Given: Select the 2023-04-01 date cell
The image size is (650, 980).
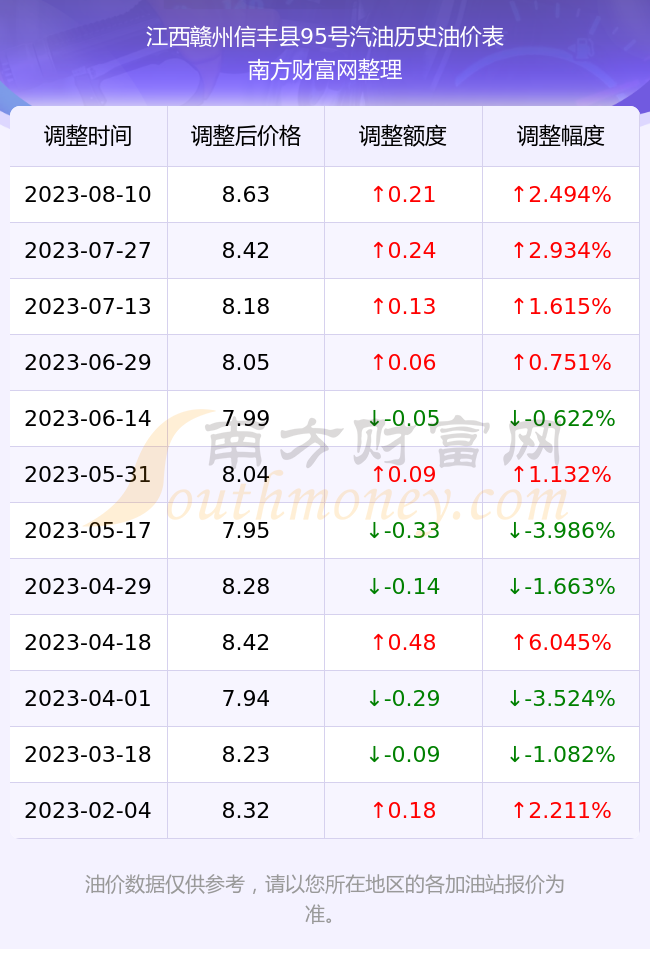Looking at the screenshot, I should point(88,698).
